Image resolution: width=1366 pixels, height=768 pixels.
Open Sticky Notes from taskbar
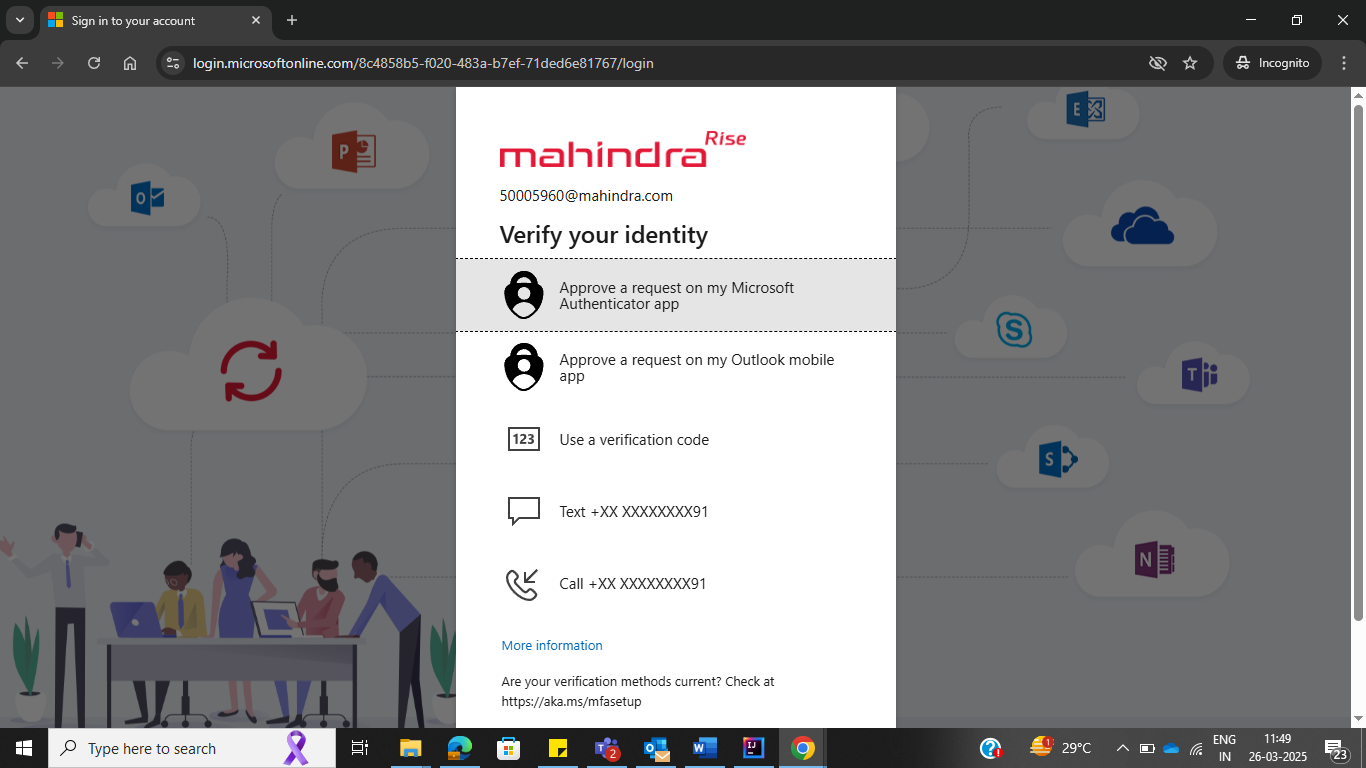click(558, 748)
